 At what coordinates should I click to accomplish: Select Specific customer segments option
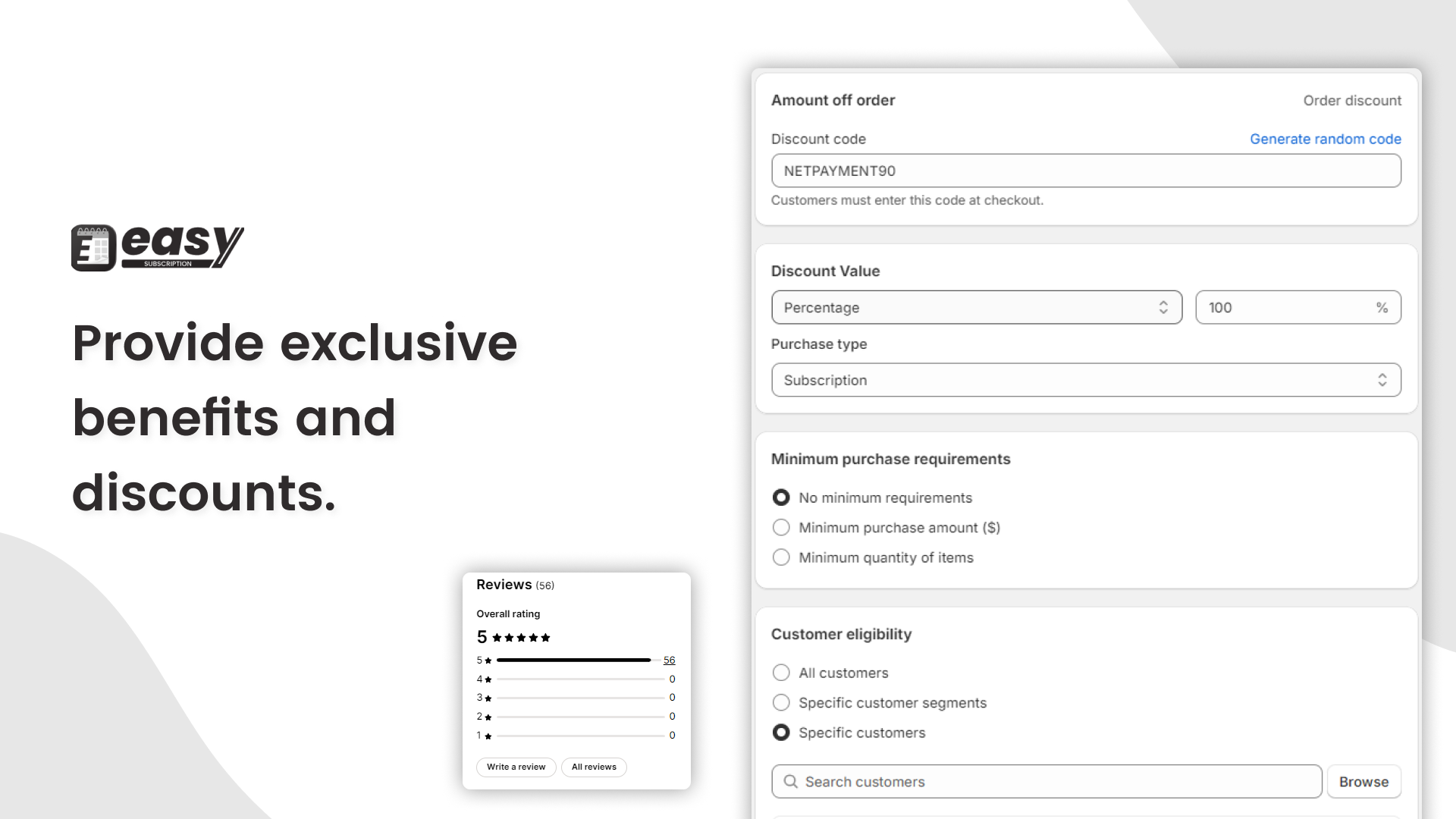(780, 702)
